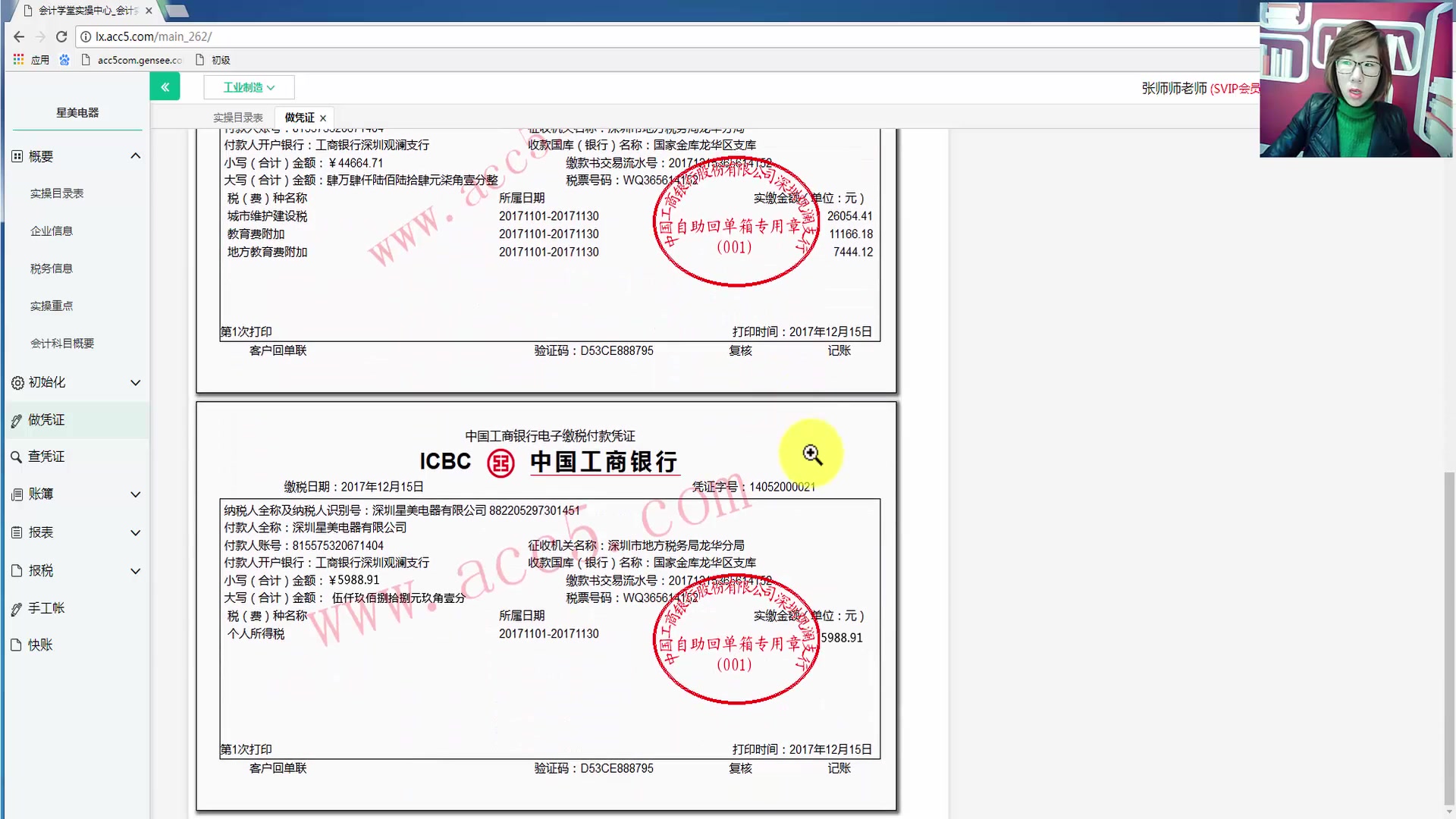Open 实操重点 in sidebar
This screenshot has width=1456, height=819.
(52, 306)
